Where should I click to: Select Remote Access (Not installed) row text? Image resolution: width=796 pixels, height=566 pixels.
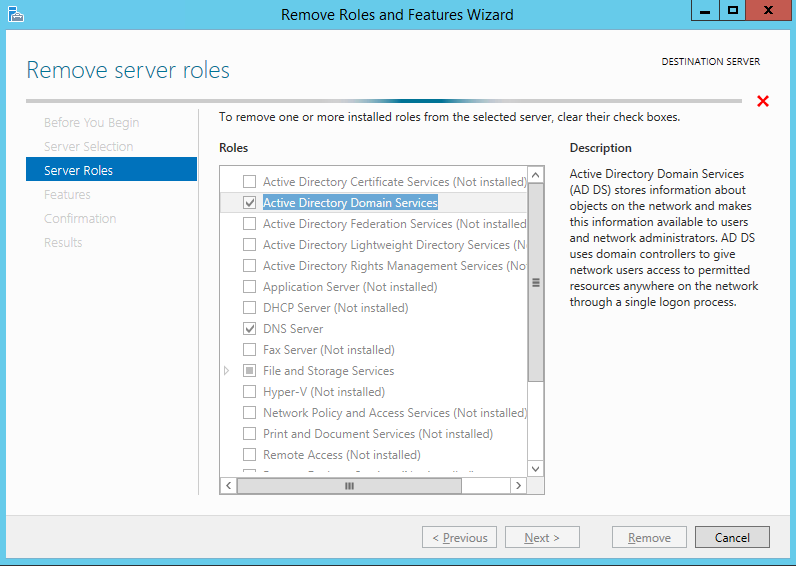pyautogui.click(x=342, y=455)
